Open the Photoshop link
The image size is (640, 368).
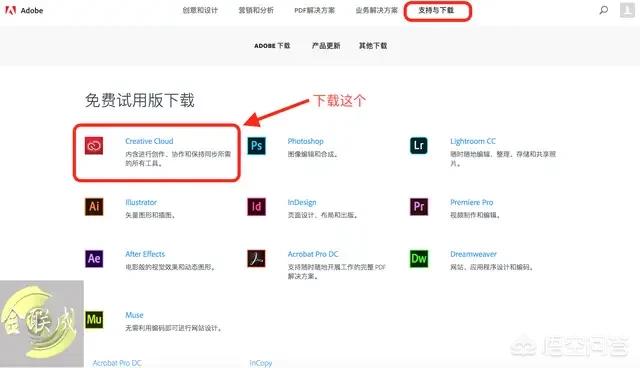point(305,141)
